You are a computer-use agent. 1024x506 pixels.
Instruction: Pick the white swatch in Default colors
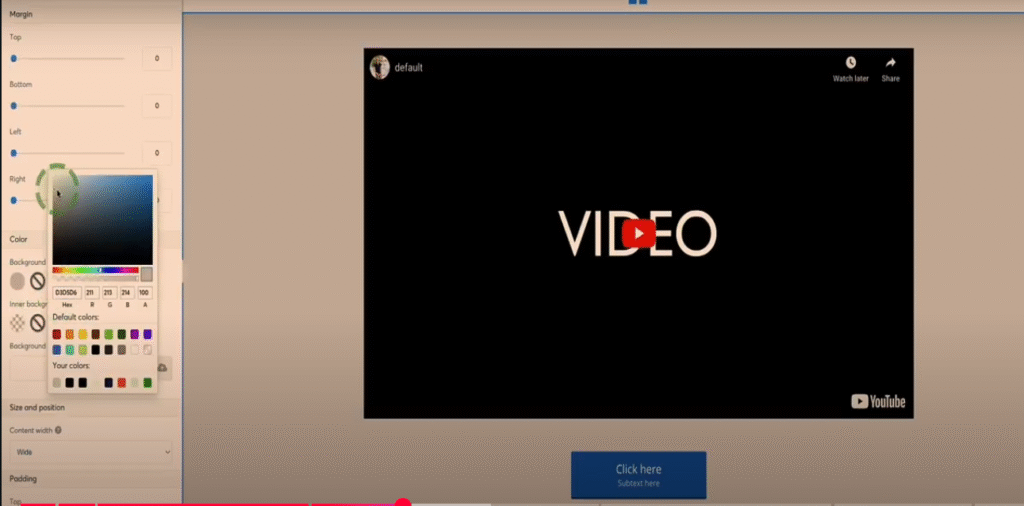point(135,350)
